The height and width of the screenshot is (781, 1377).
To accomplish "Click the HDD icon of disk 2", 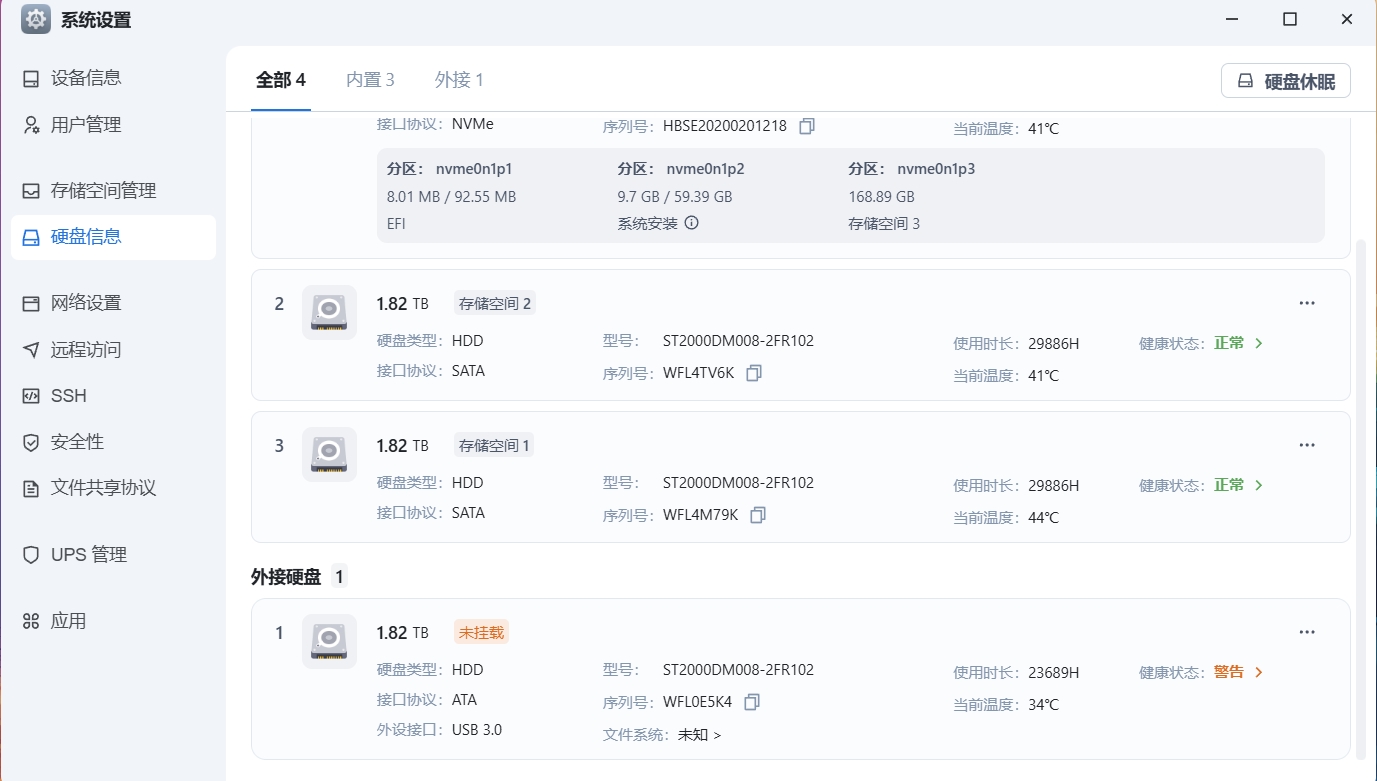I will click(329, 312).
